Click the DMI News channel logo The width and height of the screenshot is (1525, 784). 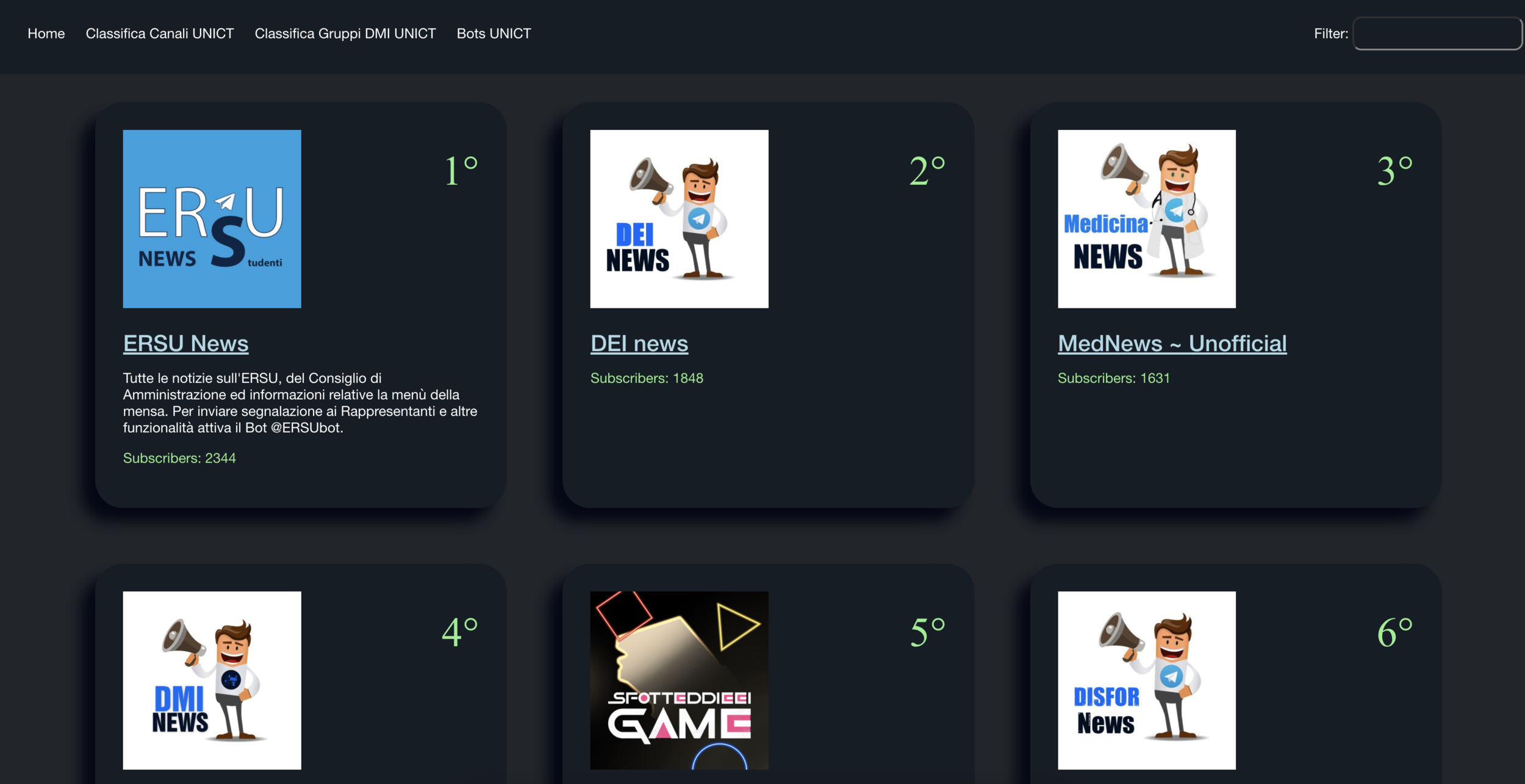click(212, 680)
